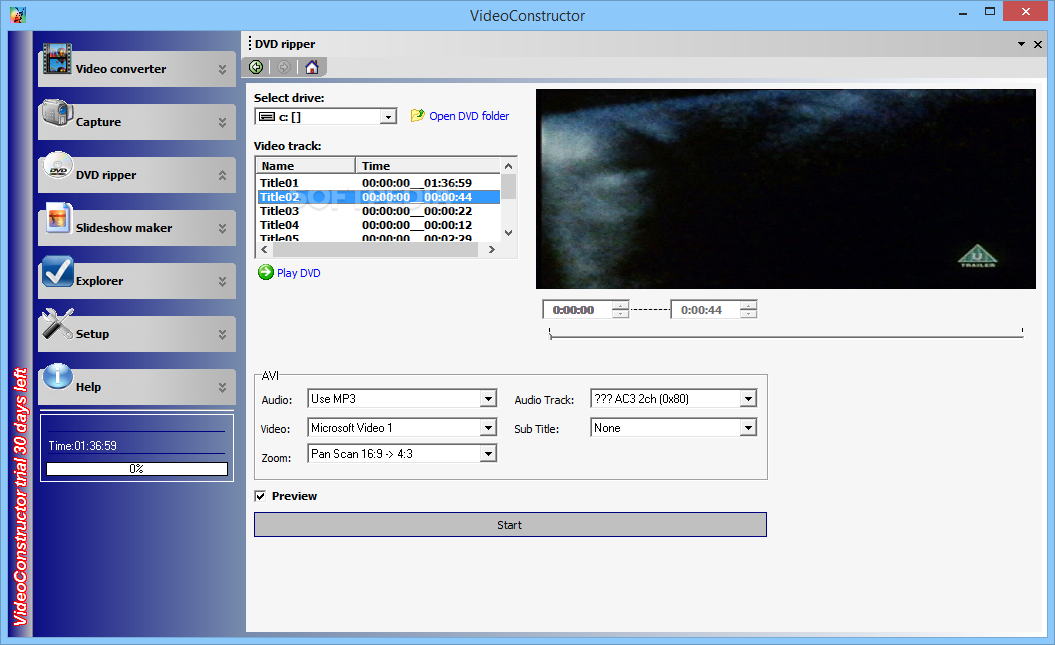The height and width of the screenshot is (645, 1055).
Task: Click the track list scroll up arrow
Action: [509, 165]
